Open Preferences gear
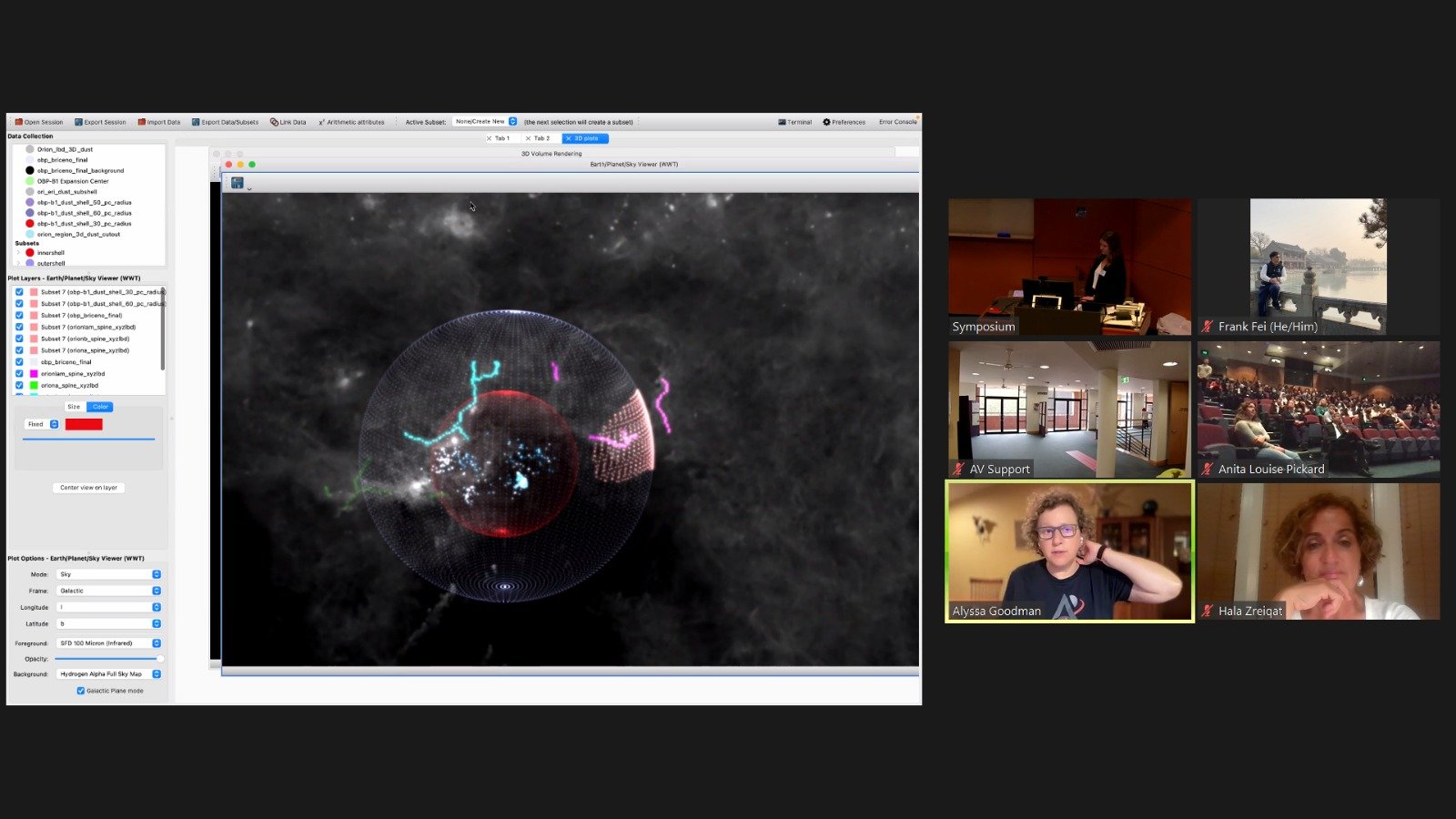1456x819 pixels. coord(826,122)
